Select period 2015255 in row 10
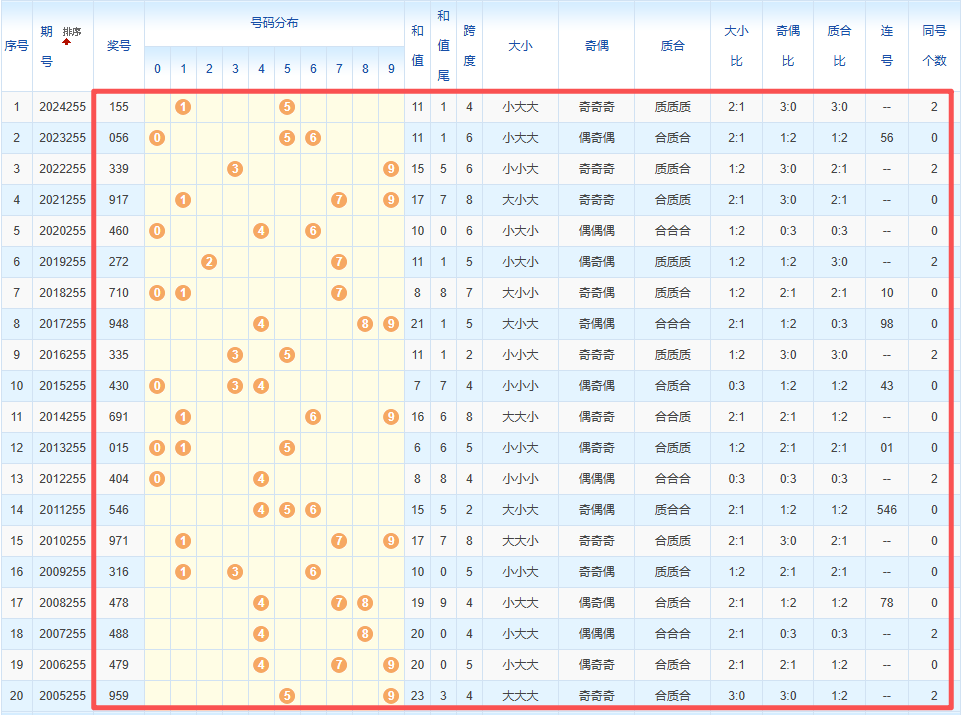The height and width of the screenshot is (715, 963). click(62, 386)
